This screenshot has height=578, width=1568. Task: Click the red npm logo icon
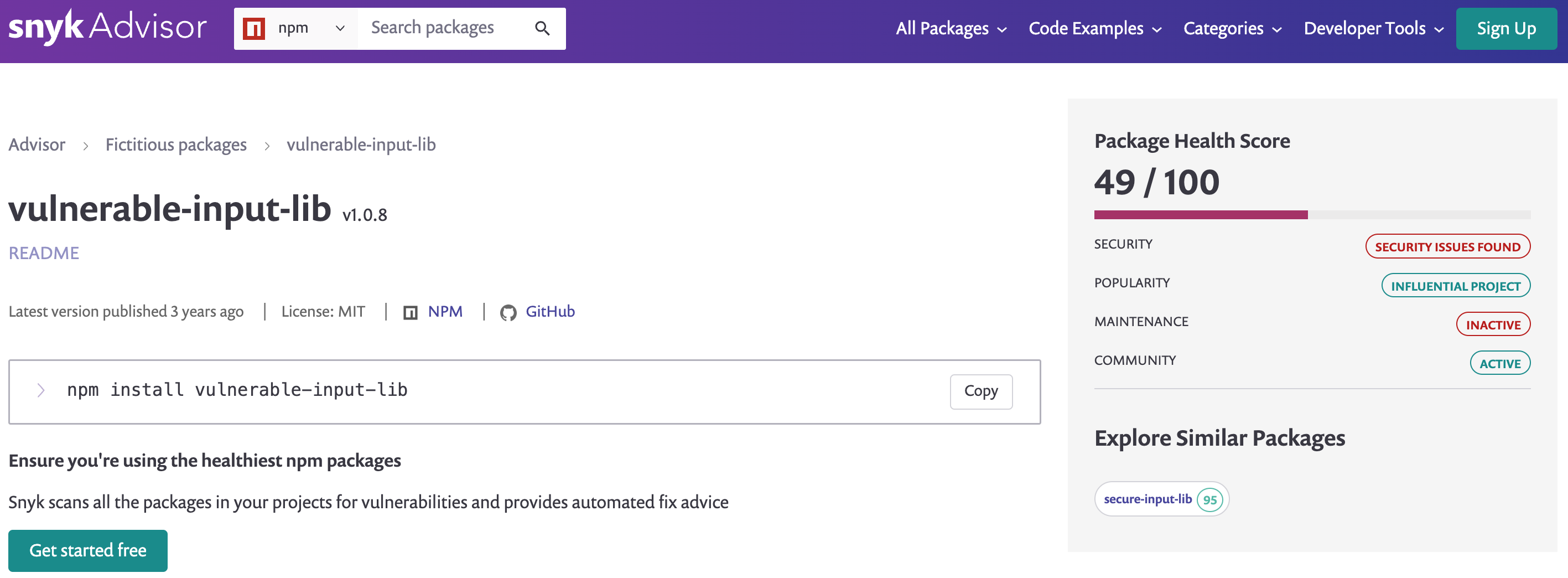point(253,29)
